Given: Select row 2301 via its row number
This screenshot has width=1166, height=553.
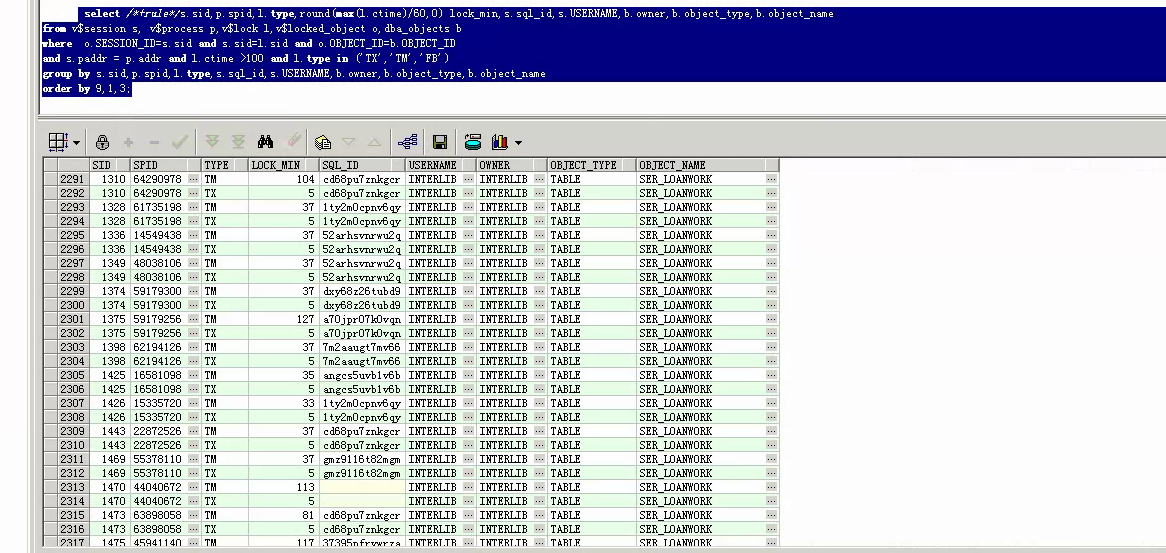Looking at the screenshot, I should pyautogui.click(x=72, y=319).
